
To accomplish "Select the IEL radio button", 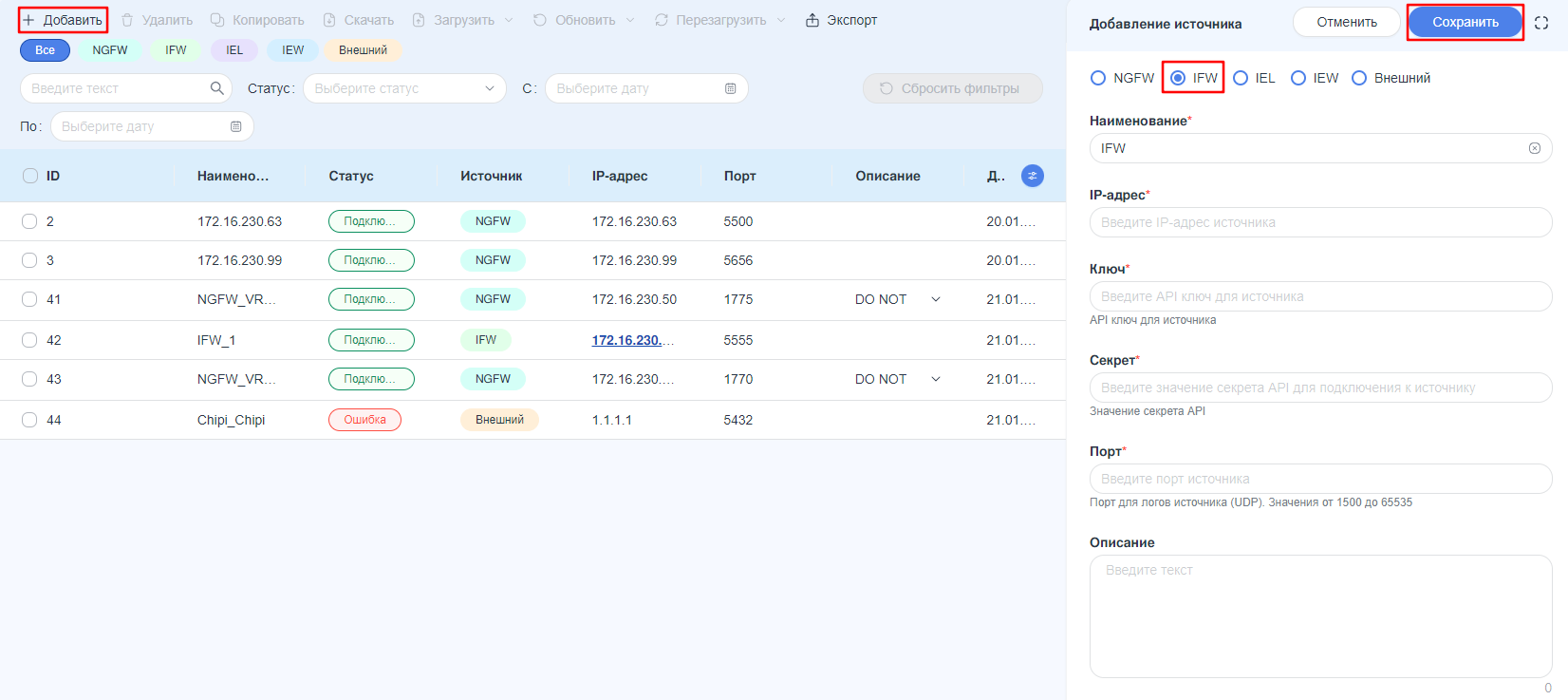I will point(1241,78).
